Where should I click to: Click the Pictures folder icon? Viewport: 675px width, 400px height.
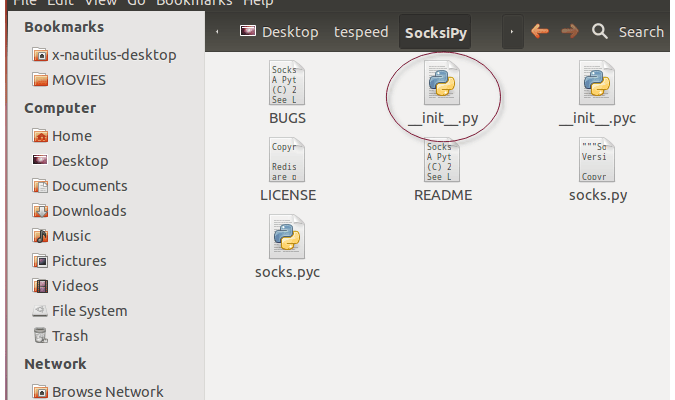point(40,260)
